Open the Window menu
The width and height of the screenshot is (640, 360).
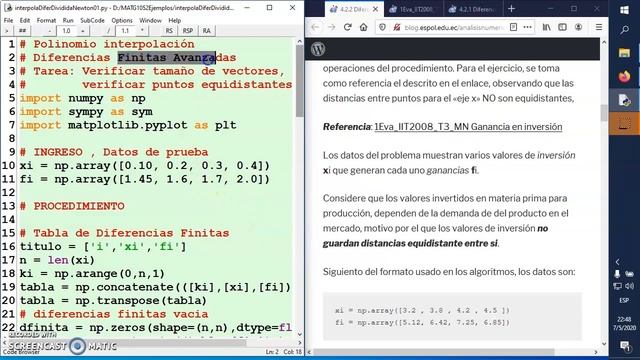(150, 20)
